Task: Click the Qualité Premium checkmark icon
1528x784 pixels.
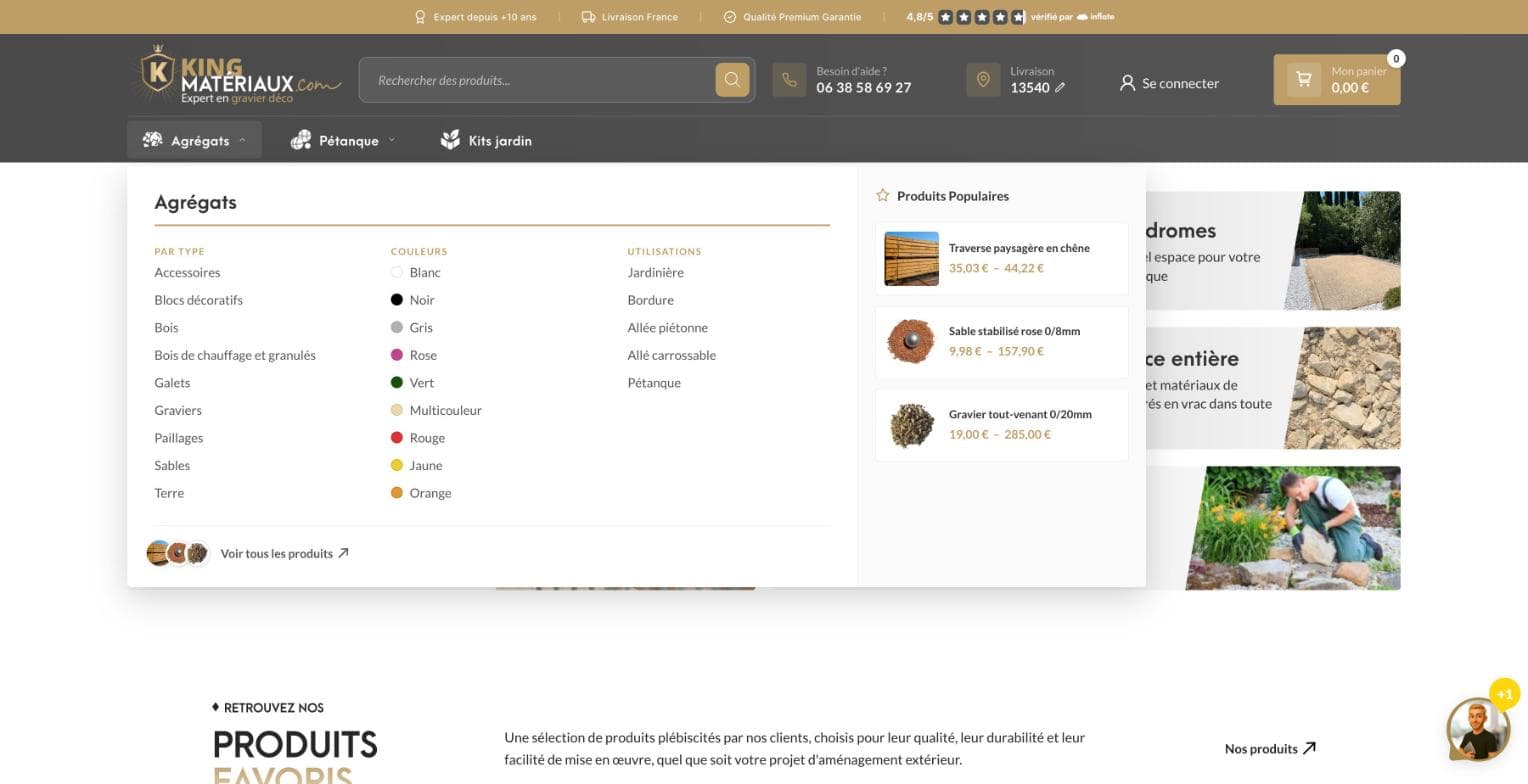Action: point(730,17)
